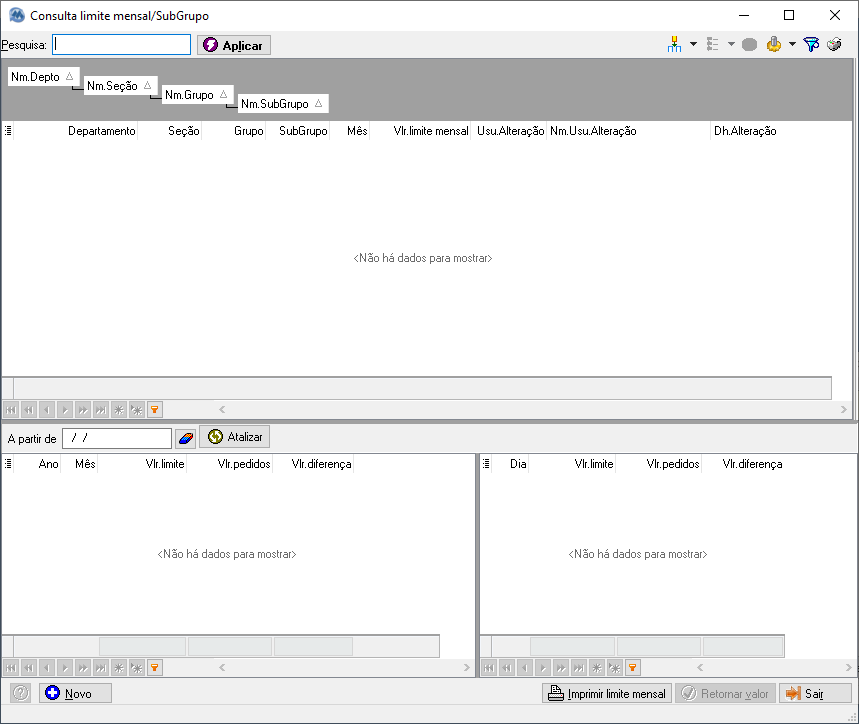Viewport: 859px width, 724px height.
Task: Open the dropdown arrow beside the tree-list icon
Action: click(x=731, y=44)
